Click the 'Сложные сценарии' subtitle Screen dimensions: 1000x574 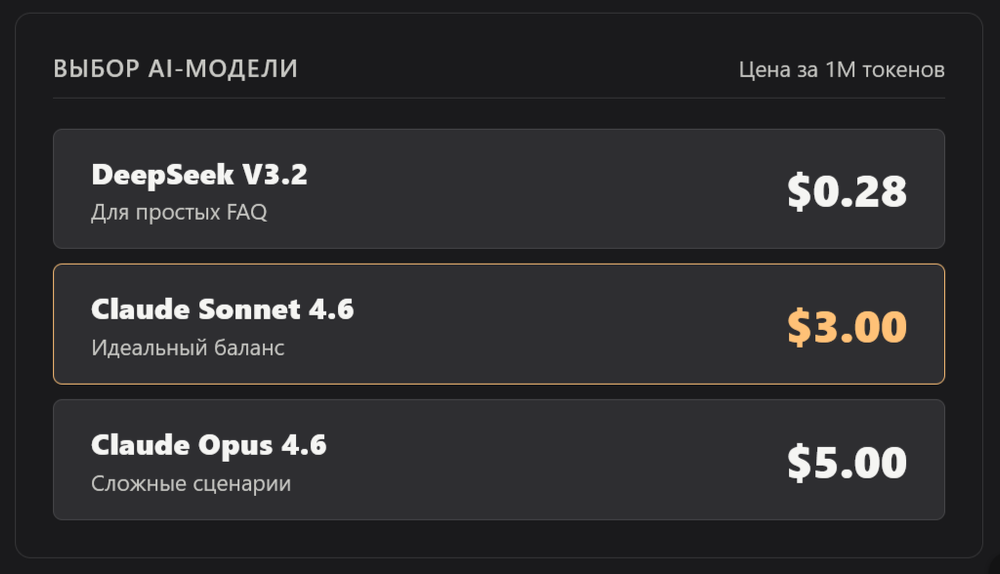point(191,483)
